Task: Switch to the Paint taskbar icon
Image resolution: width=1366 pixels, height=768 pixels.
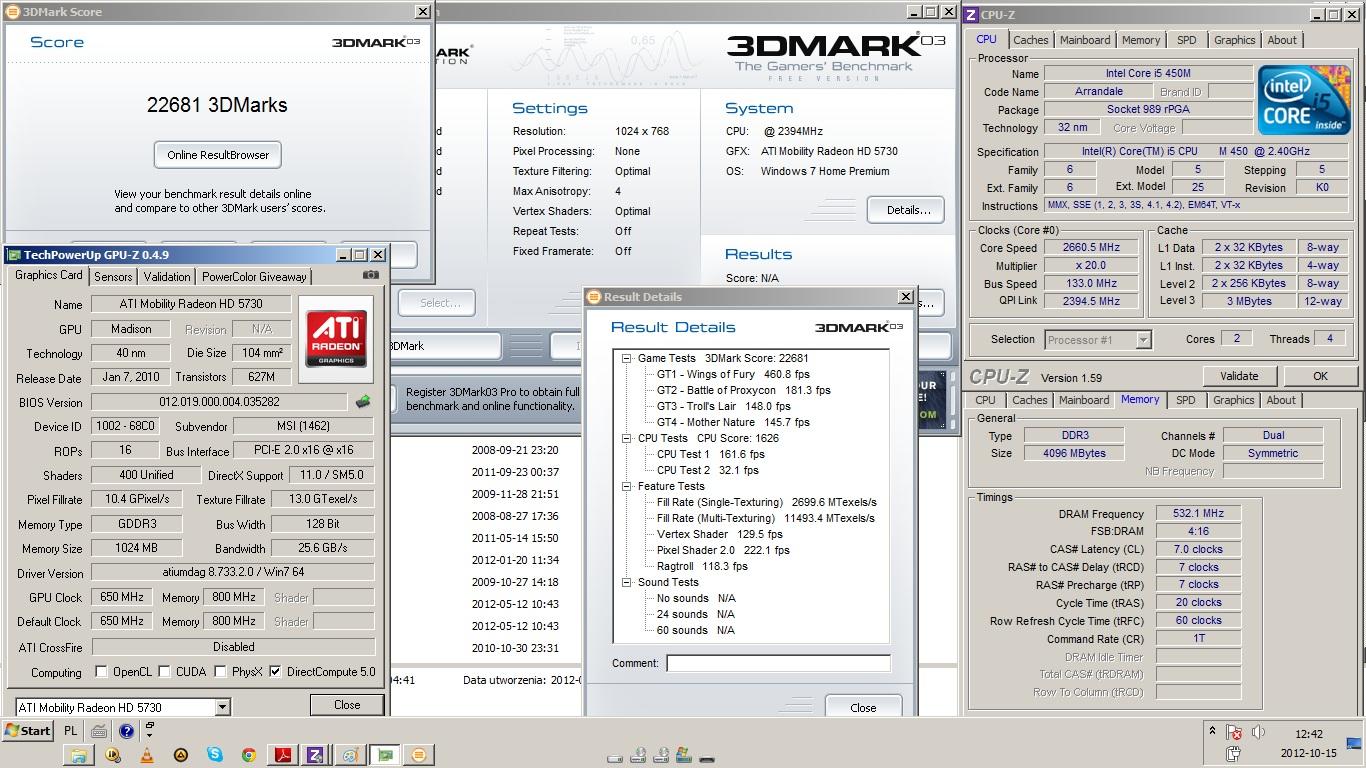Action: pyautogui.click(x=350, y=755)
